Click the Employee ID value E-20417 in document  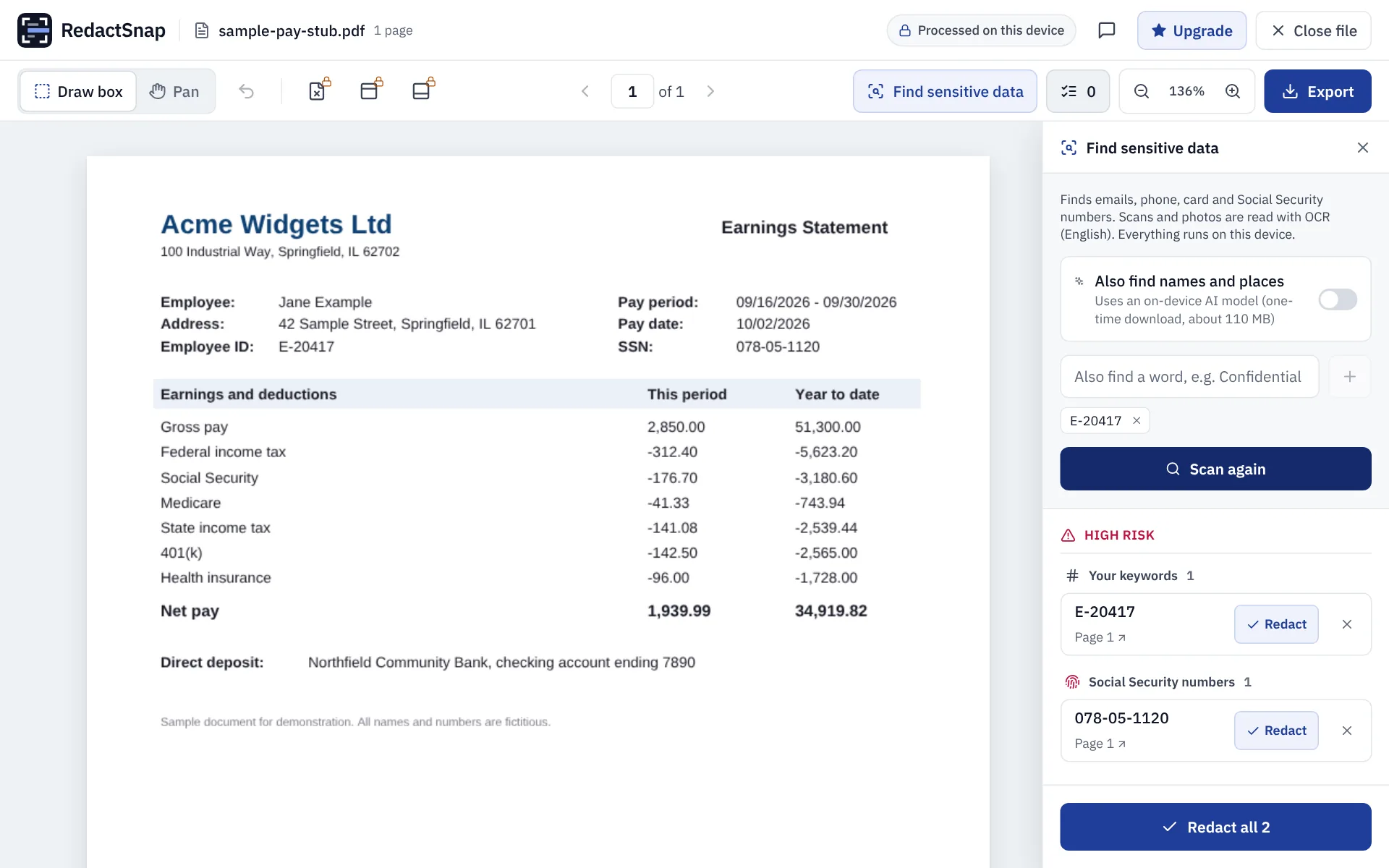(x=306, y=346)
